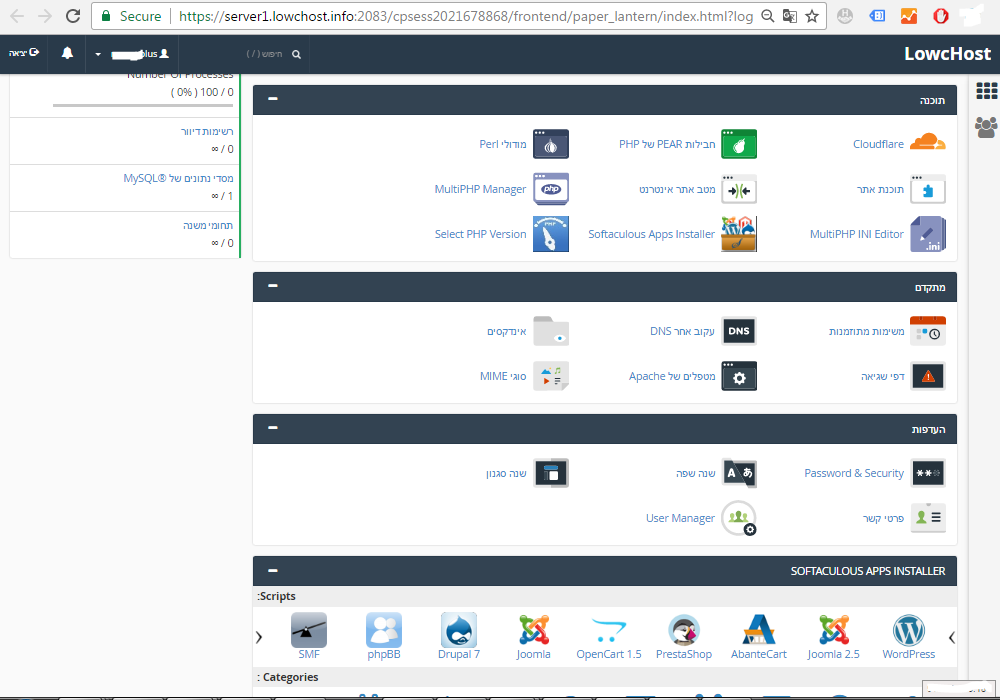Open the grid home sidebar item

[986, 91]
